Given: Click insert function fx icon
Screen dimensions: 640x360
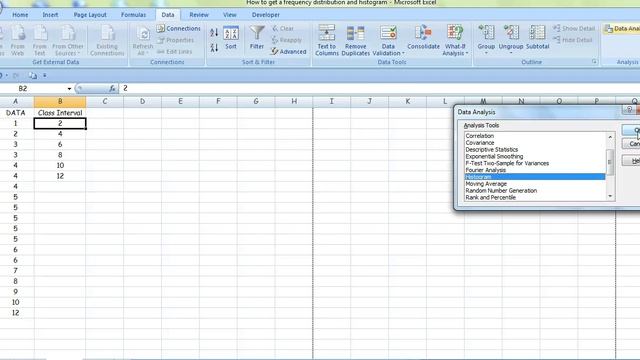Looking at the screenshot, I should tap(112, 89).
